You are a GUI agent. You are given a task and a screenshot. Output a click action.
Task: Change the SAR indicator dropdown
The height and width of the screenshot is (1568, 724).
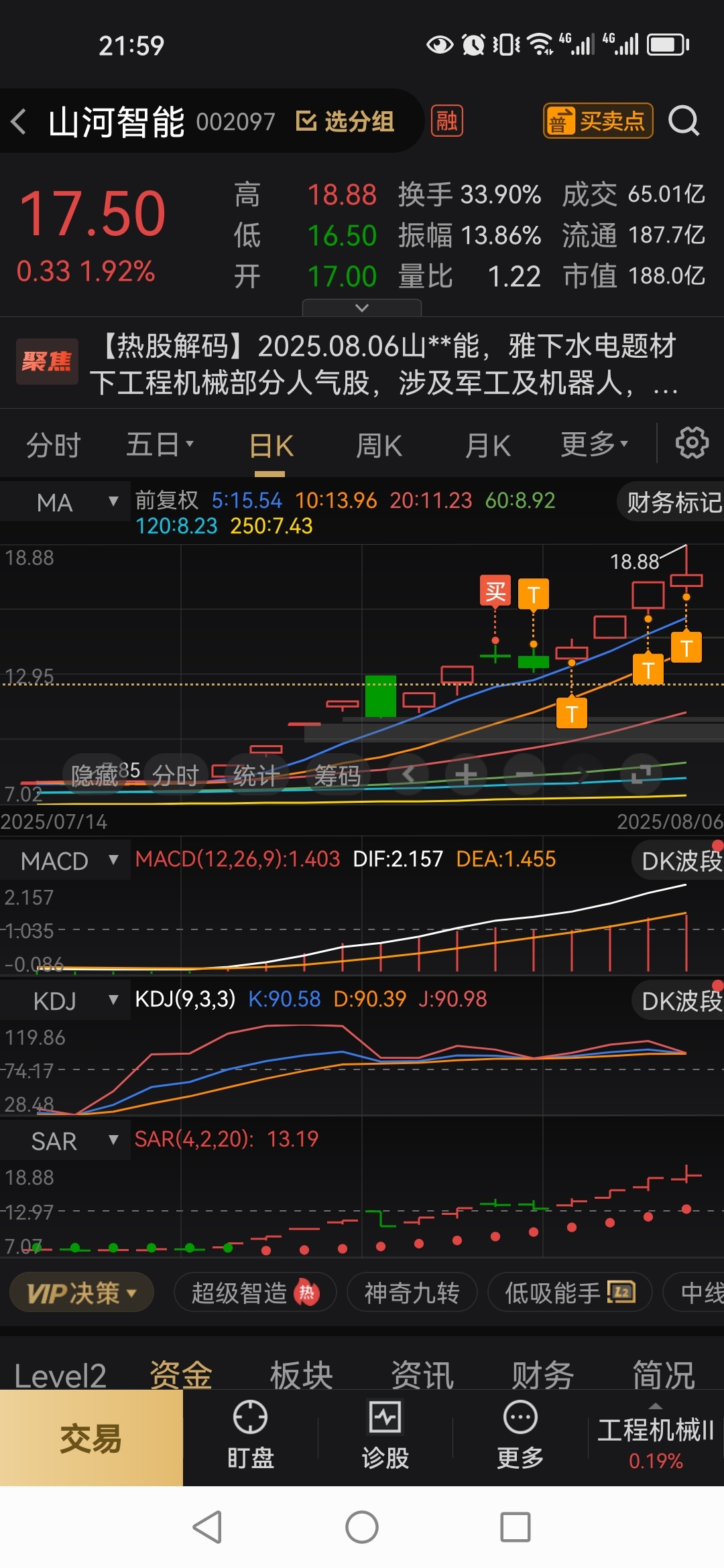click(x=66, y=1140)
